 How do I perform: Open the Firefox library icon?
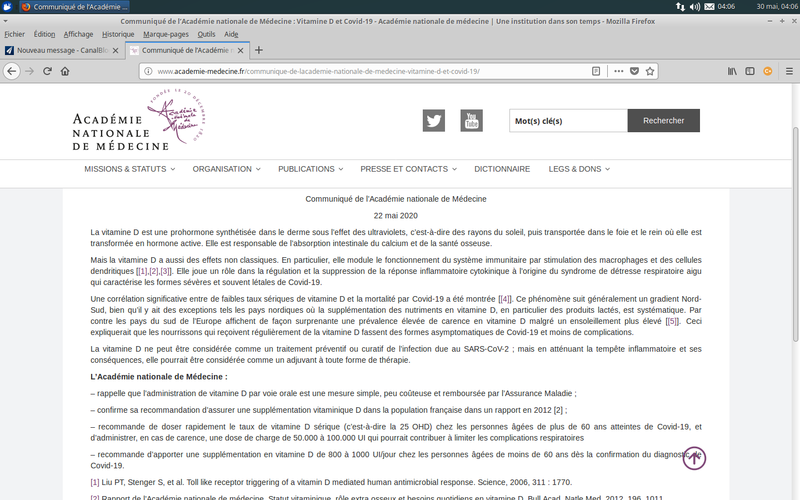[x=732, y=71]
